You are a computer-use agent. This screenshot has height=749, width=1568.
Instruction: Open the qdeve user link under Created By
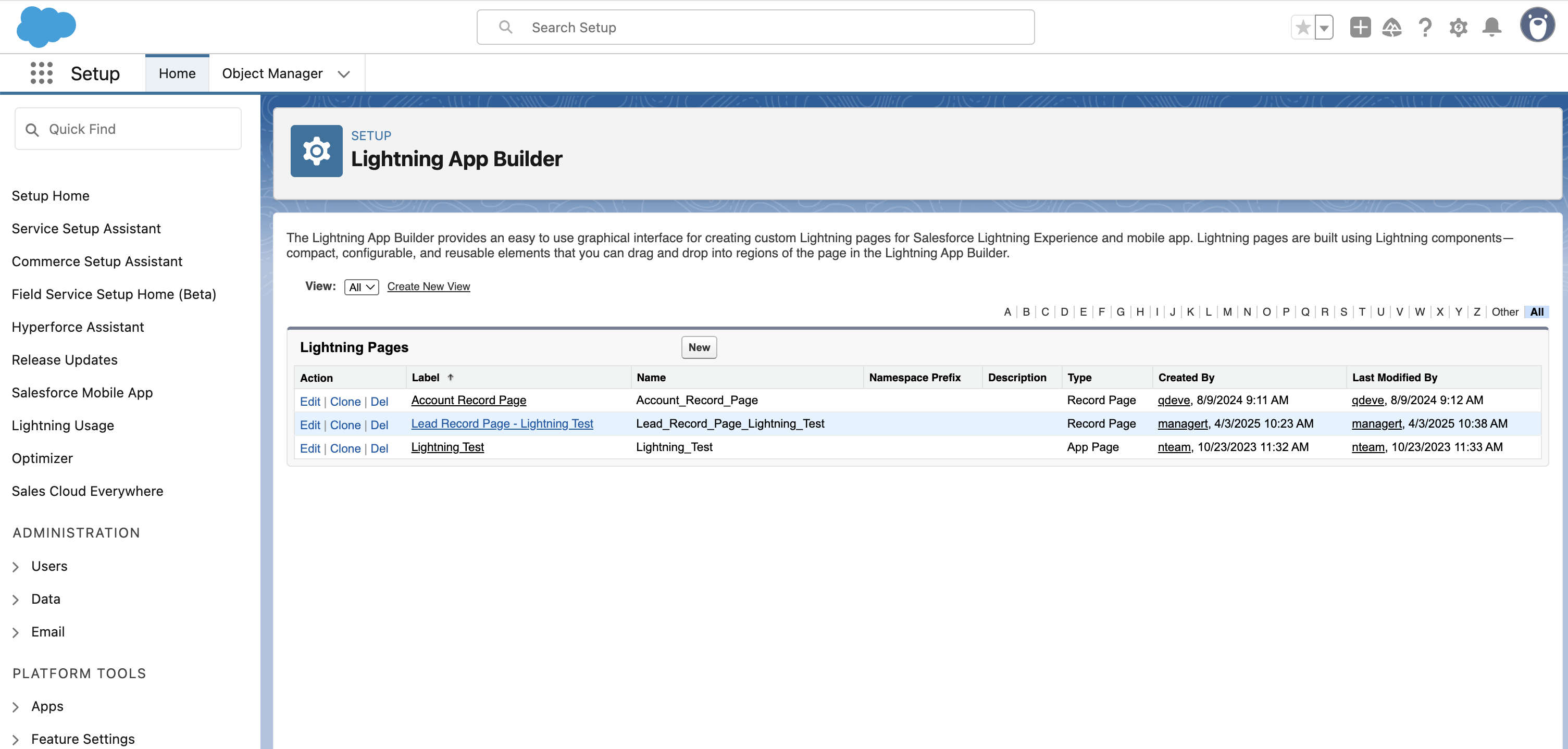tap(1174, 401)
